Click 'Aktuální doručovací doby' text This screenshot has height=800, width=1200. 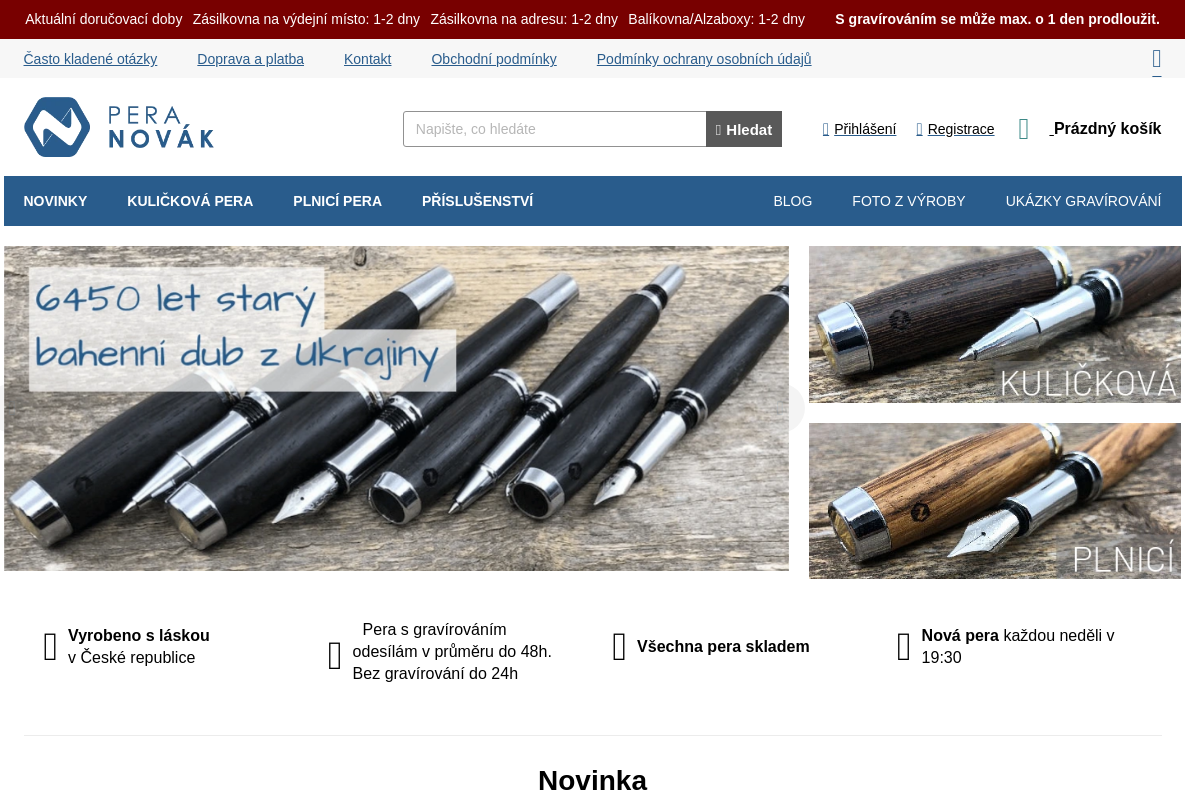[x=104, y=19]
